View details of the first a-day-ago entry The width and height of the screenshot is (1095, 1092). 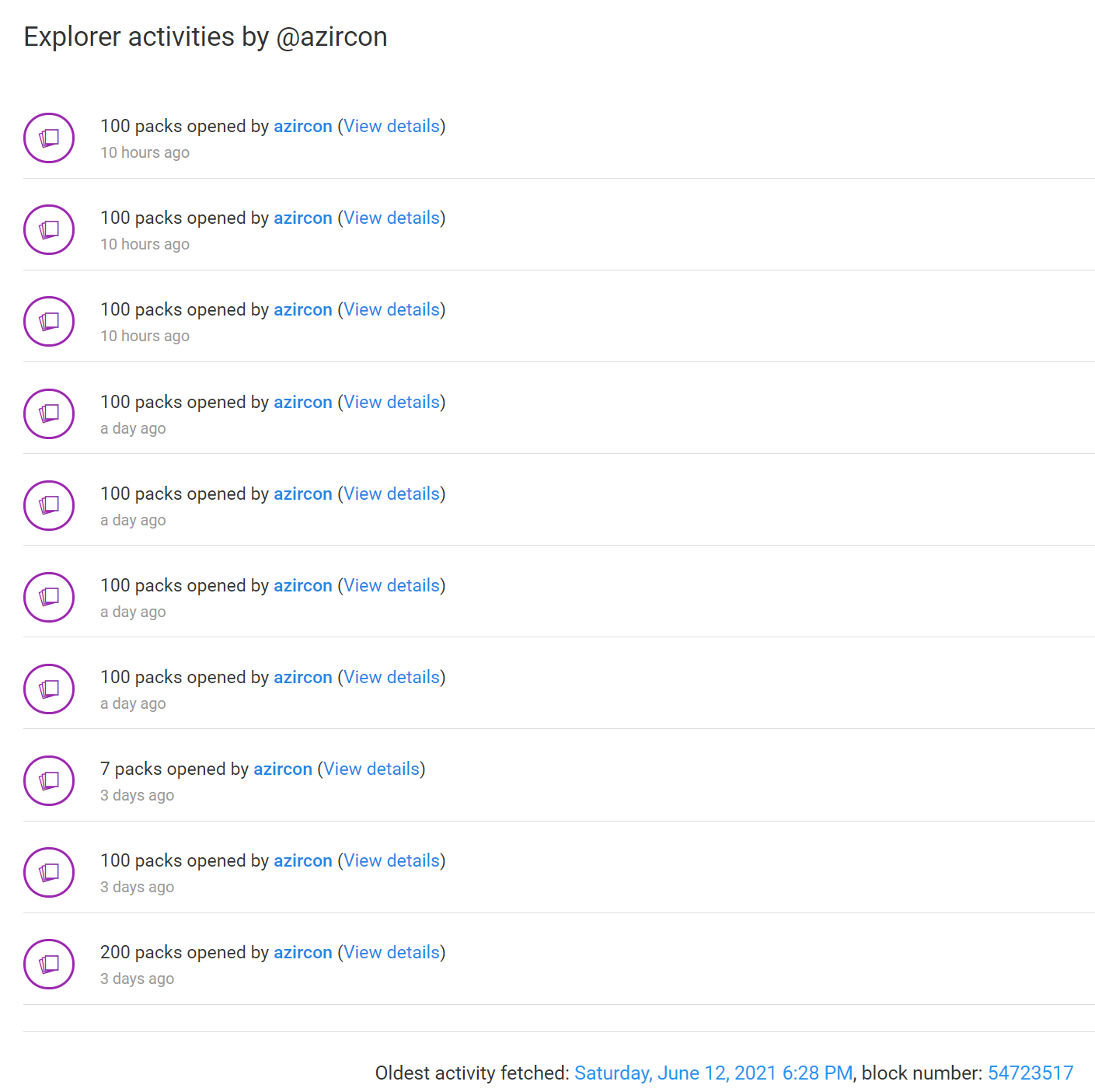coord(392,402)
